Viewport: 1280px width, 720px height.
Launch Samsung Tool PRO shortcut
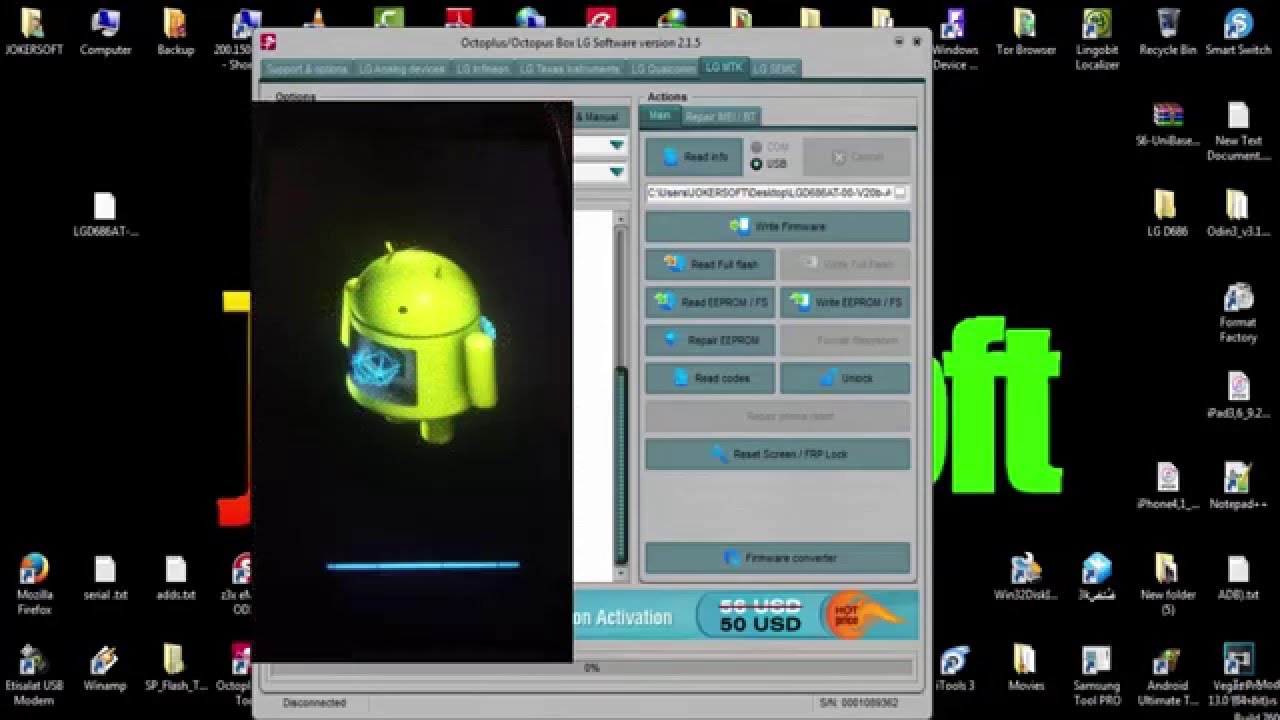coord(1097,675)
